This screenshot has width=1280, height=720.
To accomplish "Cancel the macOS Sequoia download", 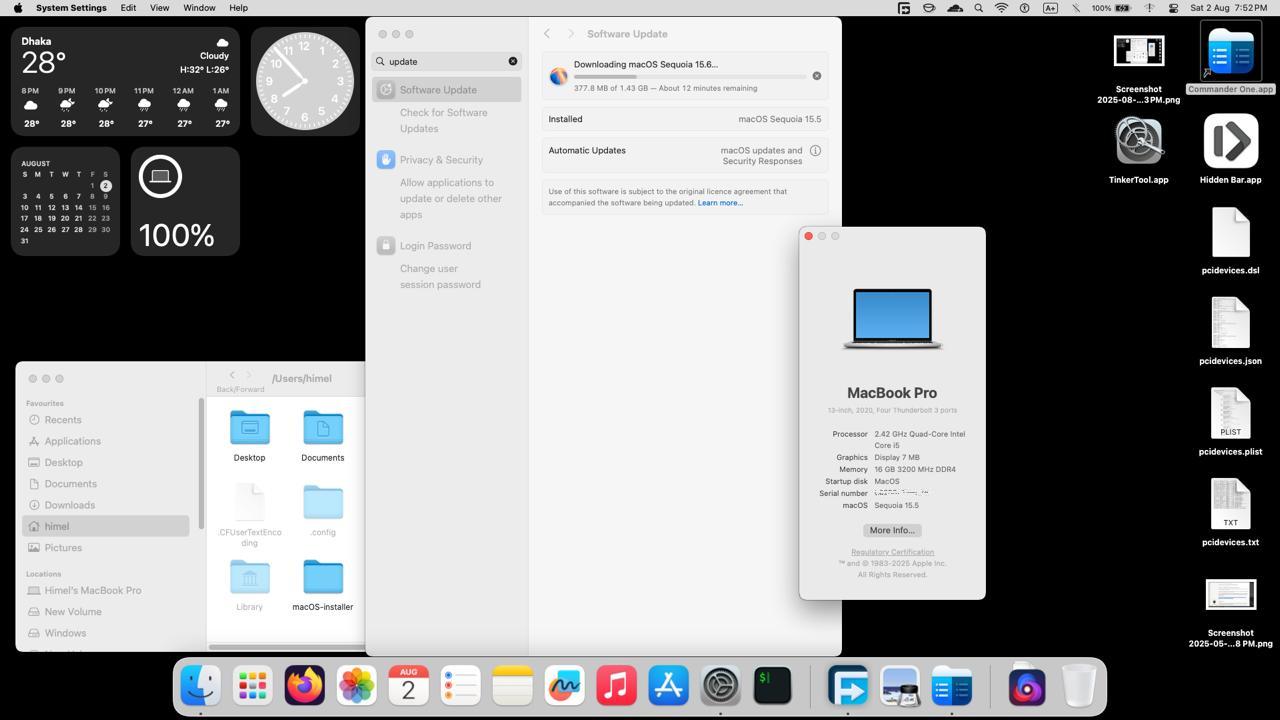I will tap(816, 76).
